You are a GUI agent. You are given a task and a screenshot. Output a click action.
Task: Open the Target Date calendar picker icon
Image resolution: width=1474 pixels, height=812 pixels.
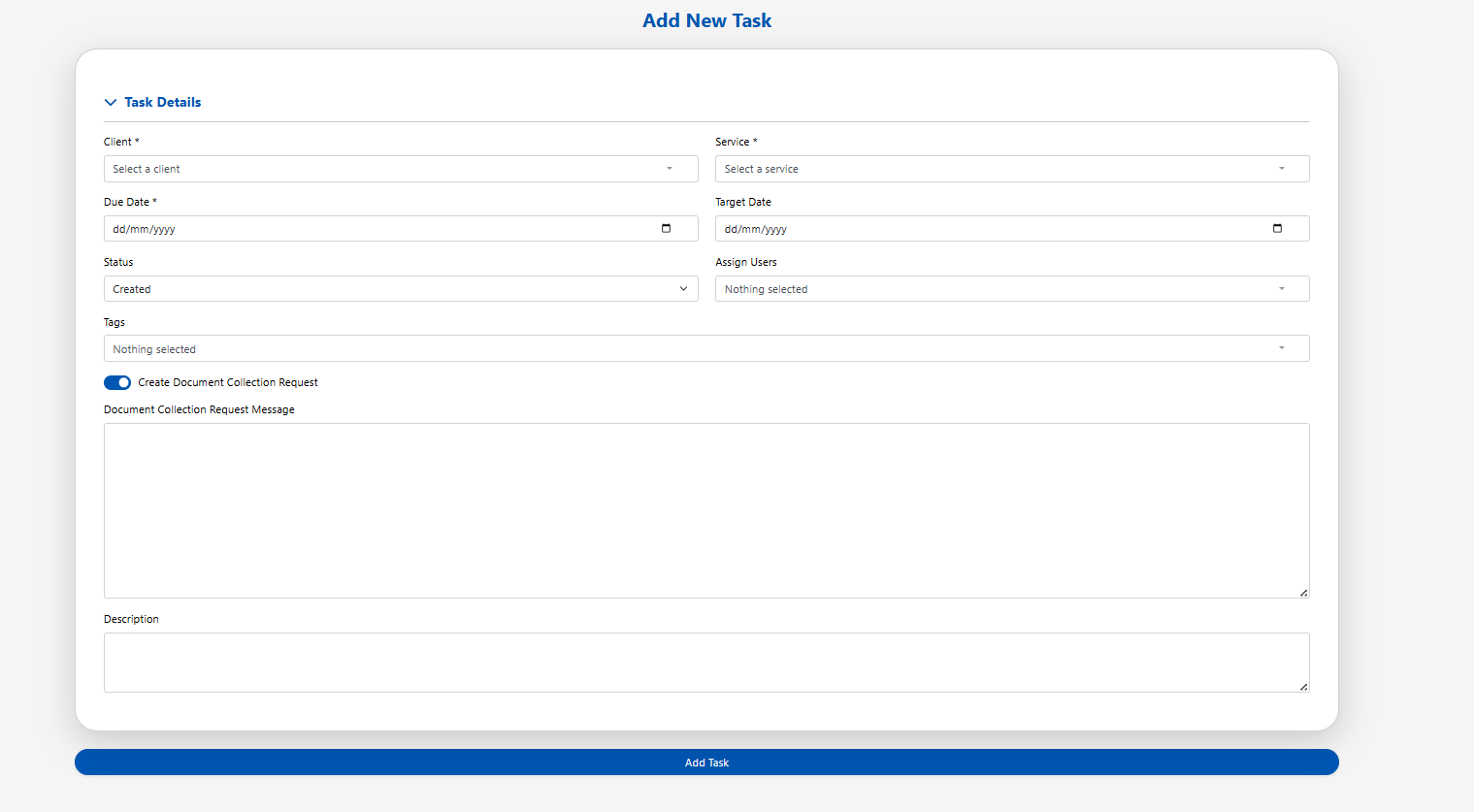click(x=1278, y=228)
